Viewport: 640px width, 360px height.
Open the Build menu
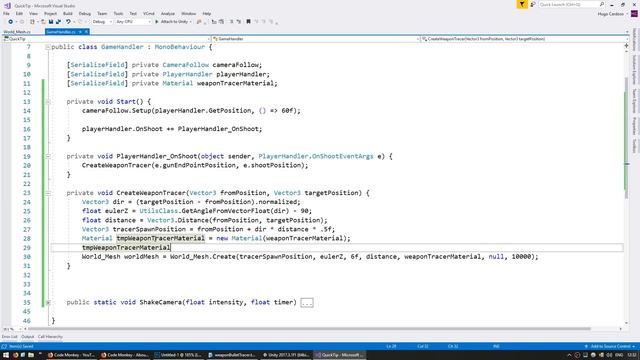68,13
